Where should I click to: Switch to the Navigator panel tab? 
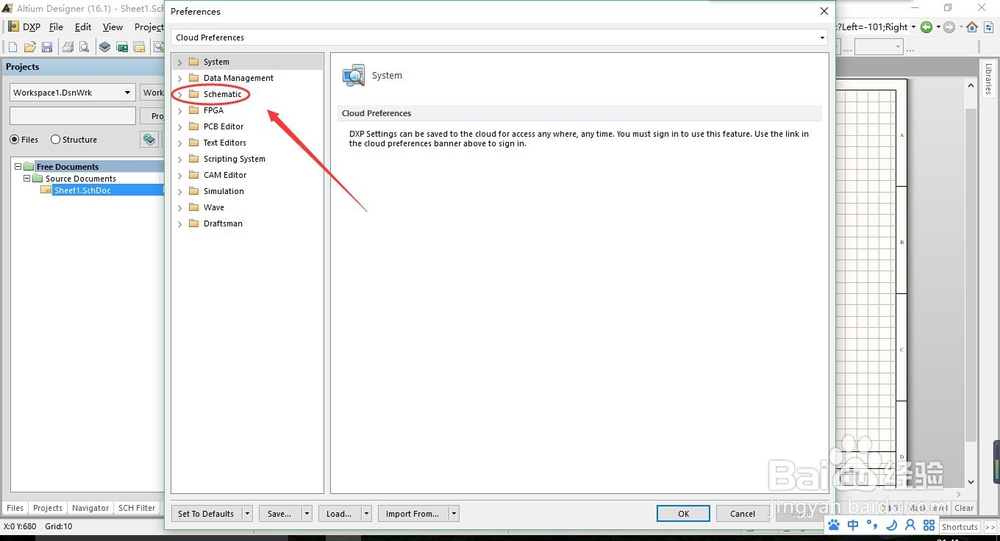tap(90, 508)
